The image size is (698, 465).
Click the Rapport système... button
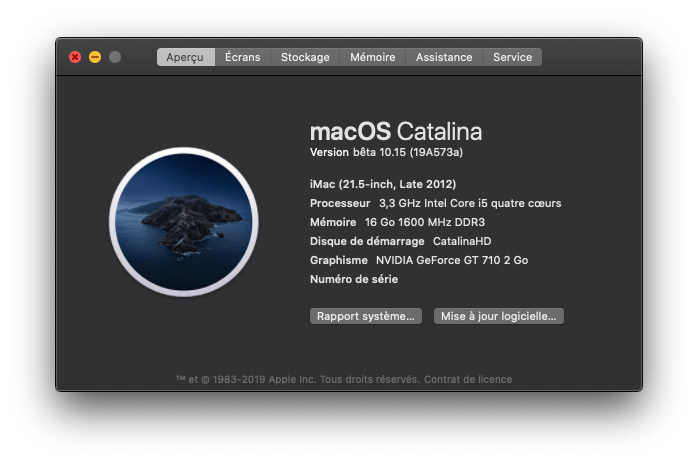[366, 316]
